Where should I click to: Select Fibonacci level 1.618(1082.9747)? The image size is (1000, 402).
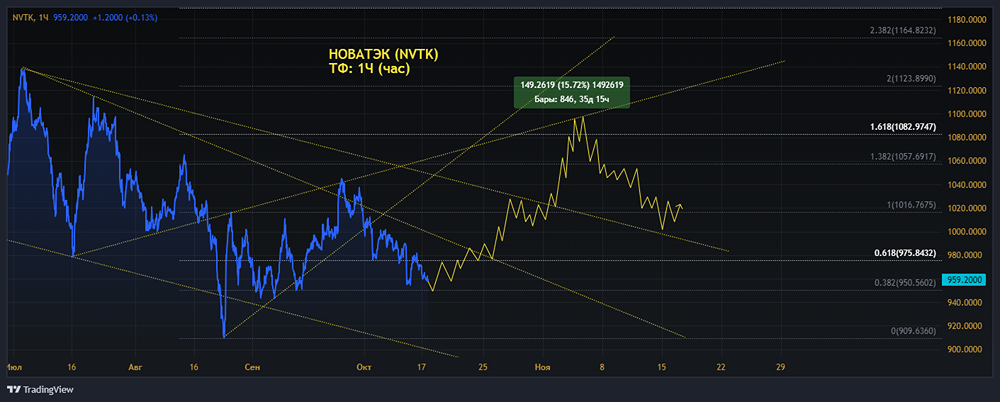click(902, 128)
